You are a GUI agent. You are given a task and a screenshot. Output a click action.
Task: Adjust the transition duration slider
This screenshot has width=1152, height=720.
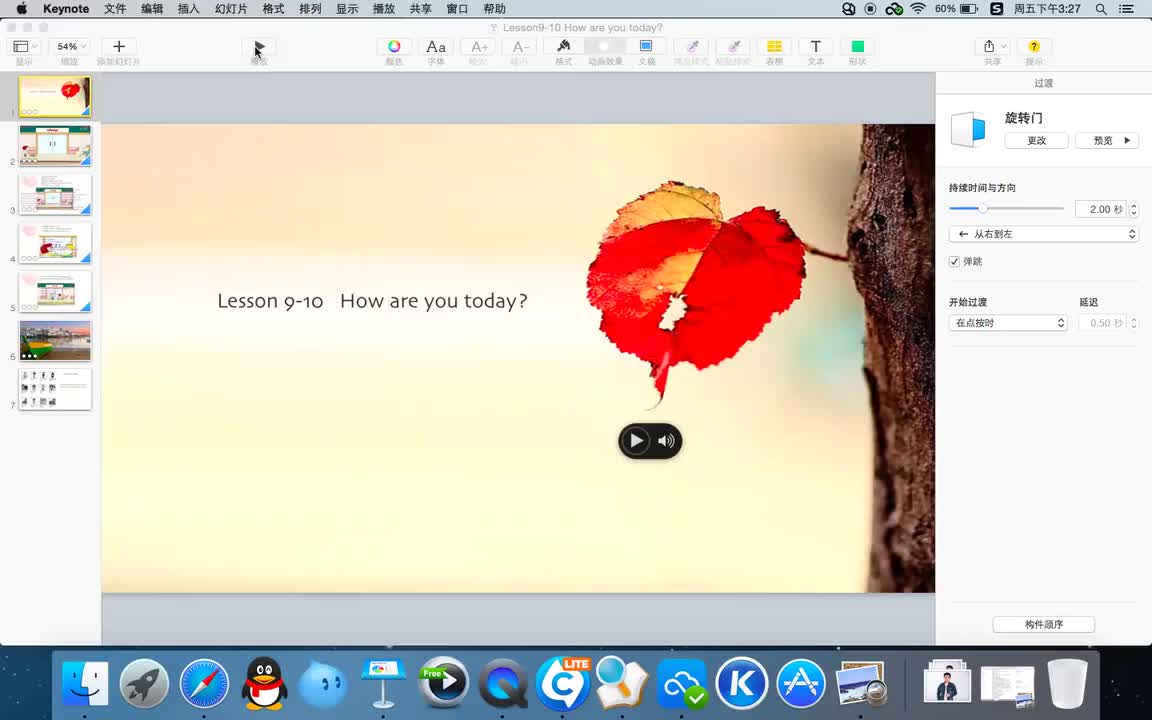click(982, 209)
